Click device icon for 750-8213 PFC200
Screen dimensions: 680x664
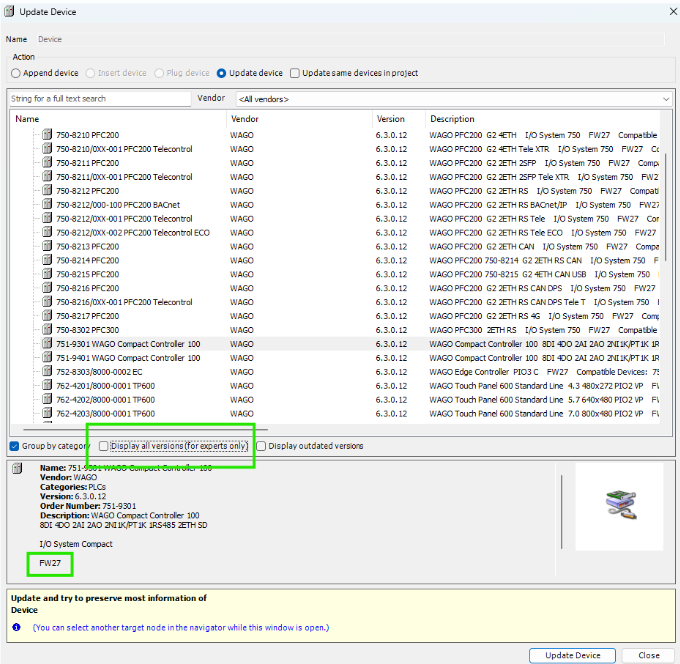[47, 246]
